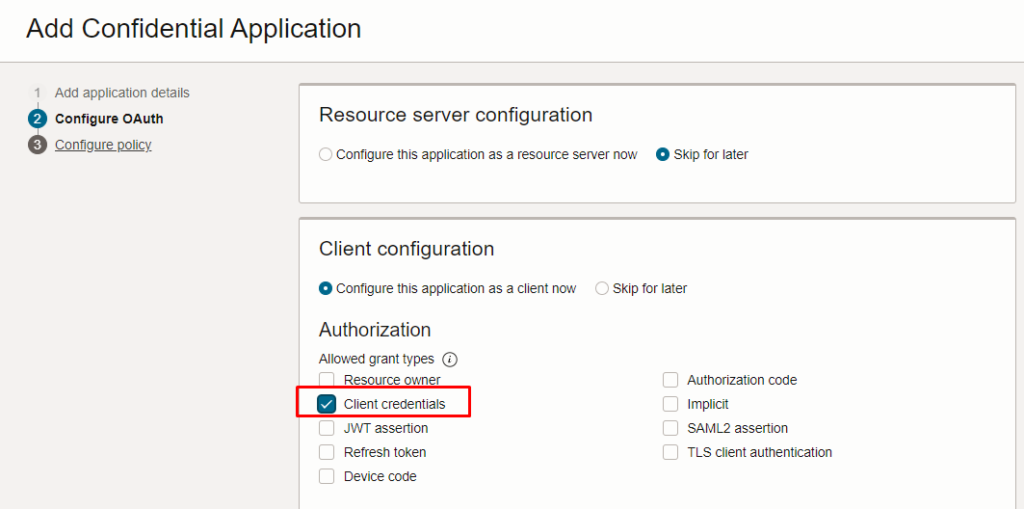Check the SAML2 assertion option
This screenshot has width=1024, height=509.
coord(671,428)
